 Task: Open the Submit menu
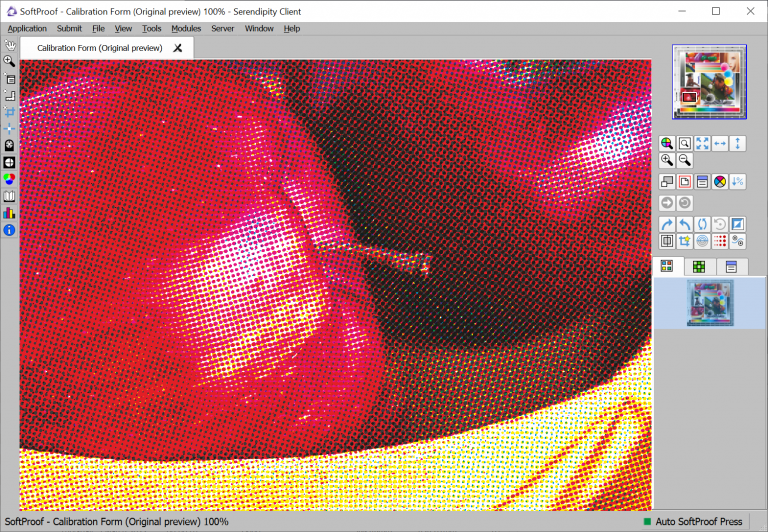(69, 28)
